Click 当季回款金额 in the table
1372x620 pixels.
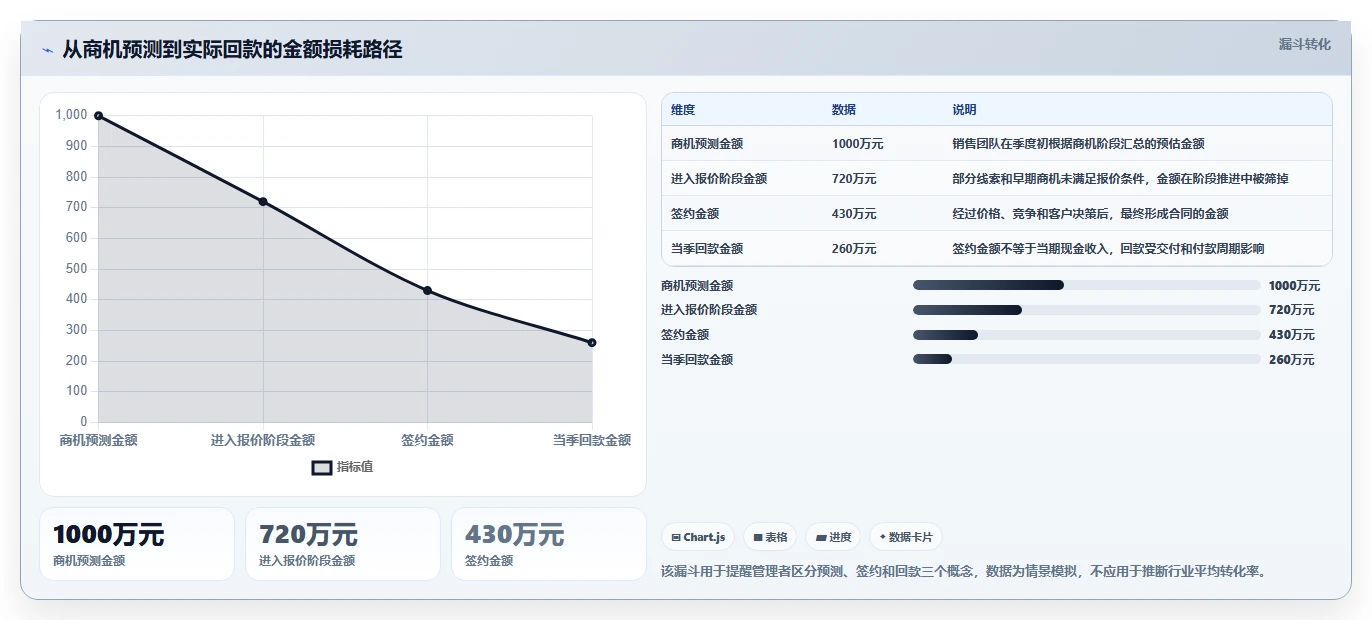707,249
